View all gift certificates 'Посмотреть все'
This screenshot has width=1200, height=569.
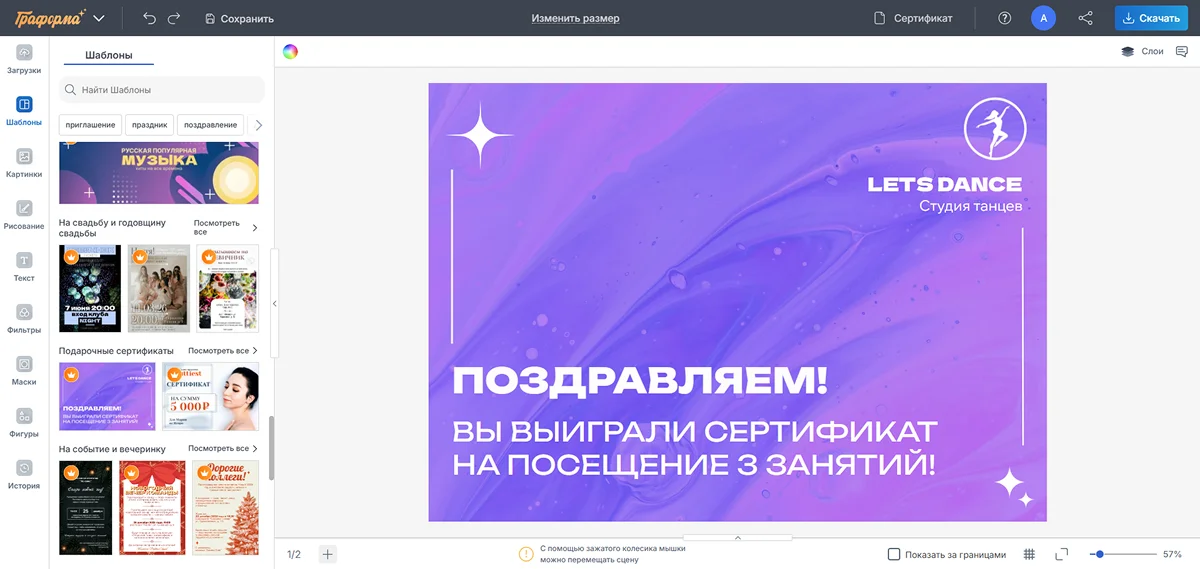(222, 351)
